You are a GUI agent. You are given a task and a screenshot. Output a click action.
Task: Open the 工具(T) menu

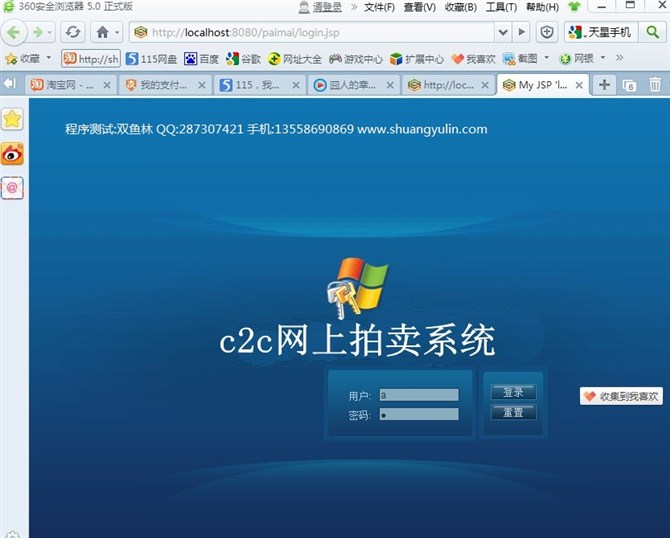click(x=501, y=7)
